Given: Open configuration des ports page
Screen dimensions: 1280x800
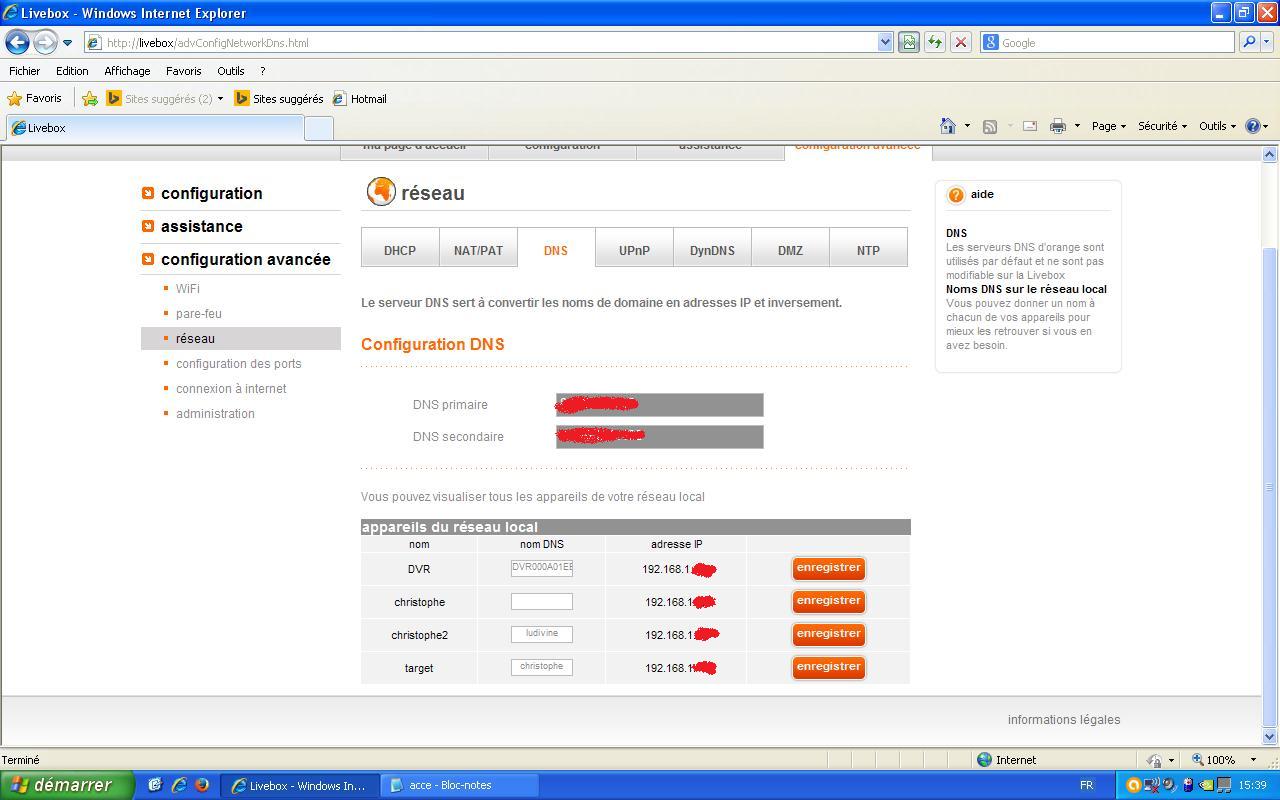Looking at the screenshot, I should pos(238,363).
